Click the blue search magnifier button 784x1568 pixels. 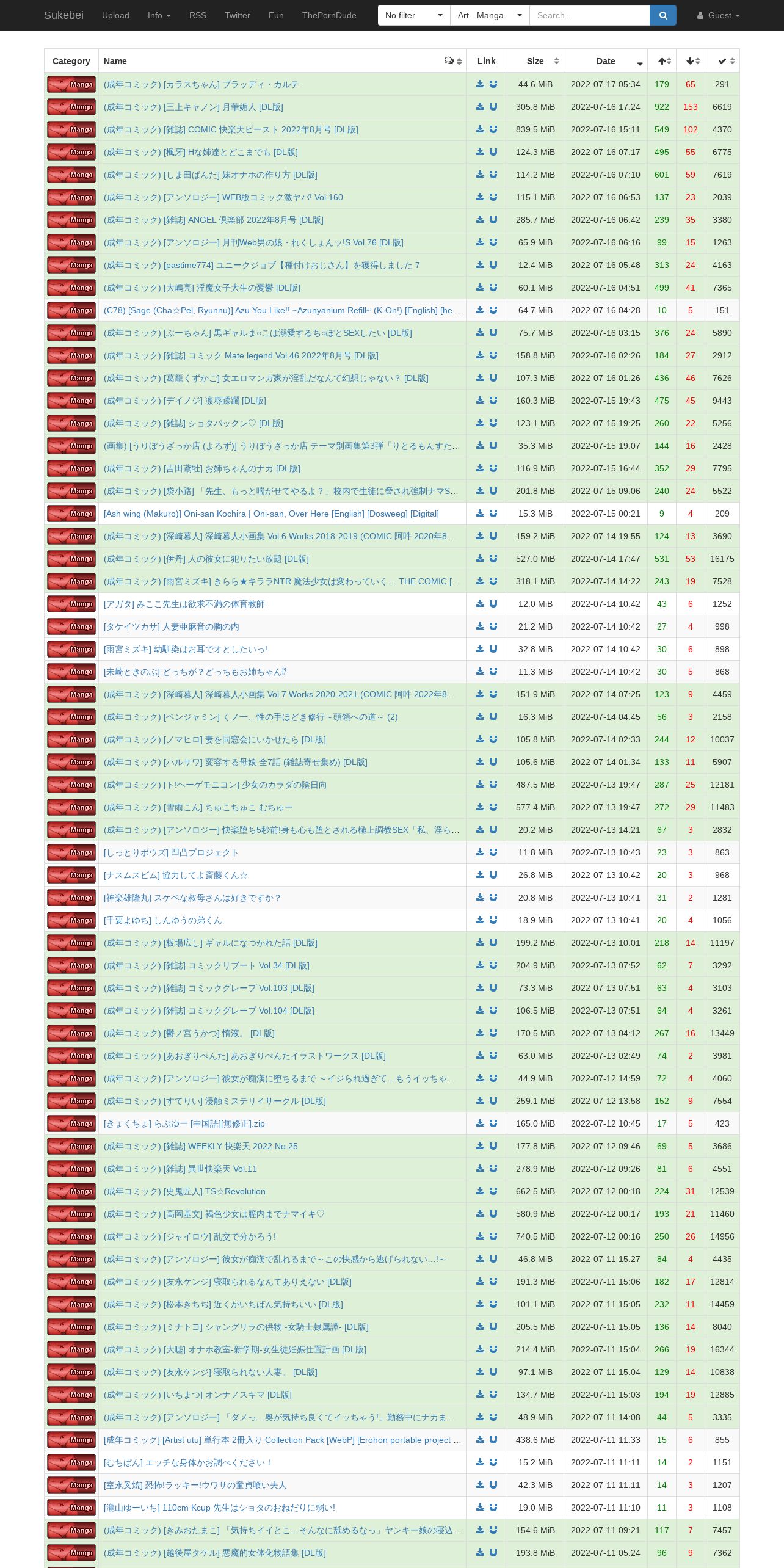tap(663, 15)
